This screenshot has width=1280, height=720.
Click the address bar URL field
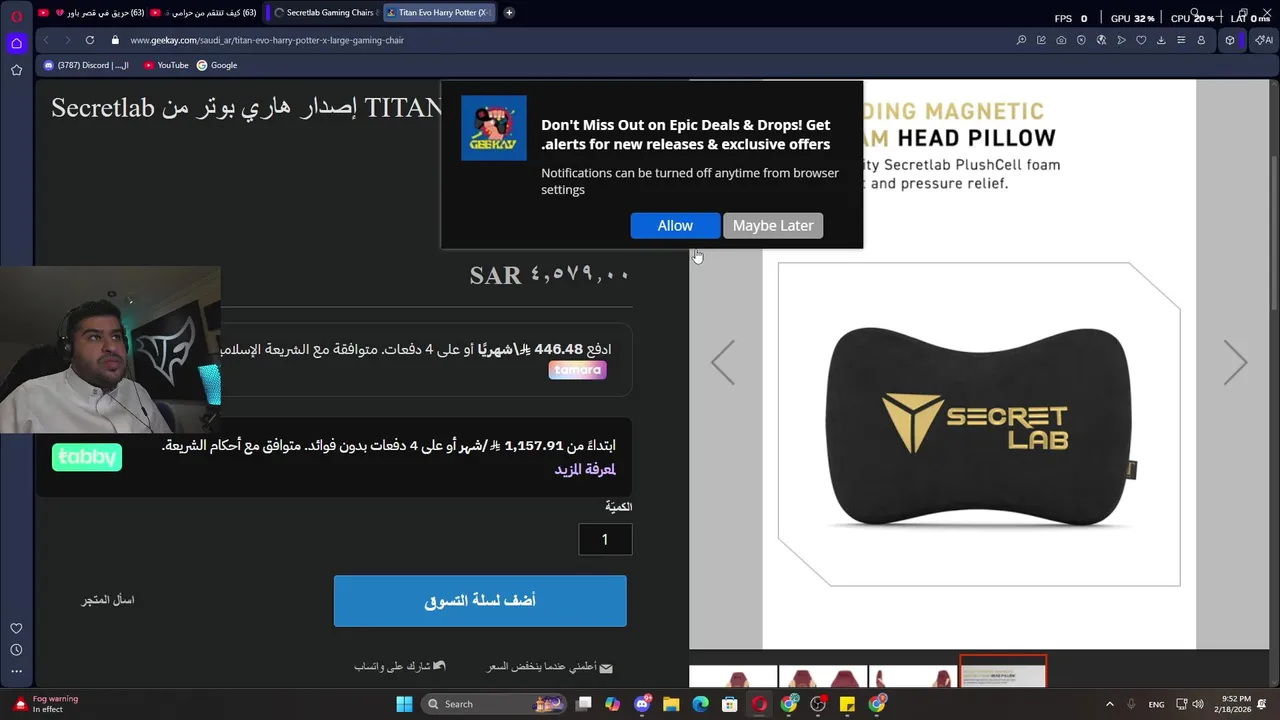560,40
